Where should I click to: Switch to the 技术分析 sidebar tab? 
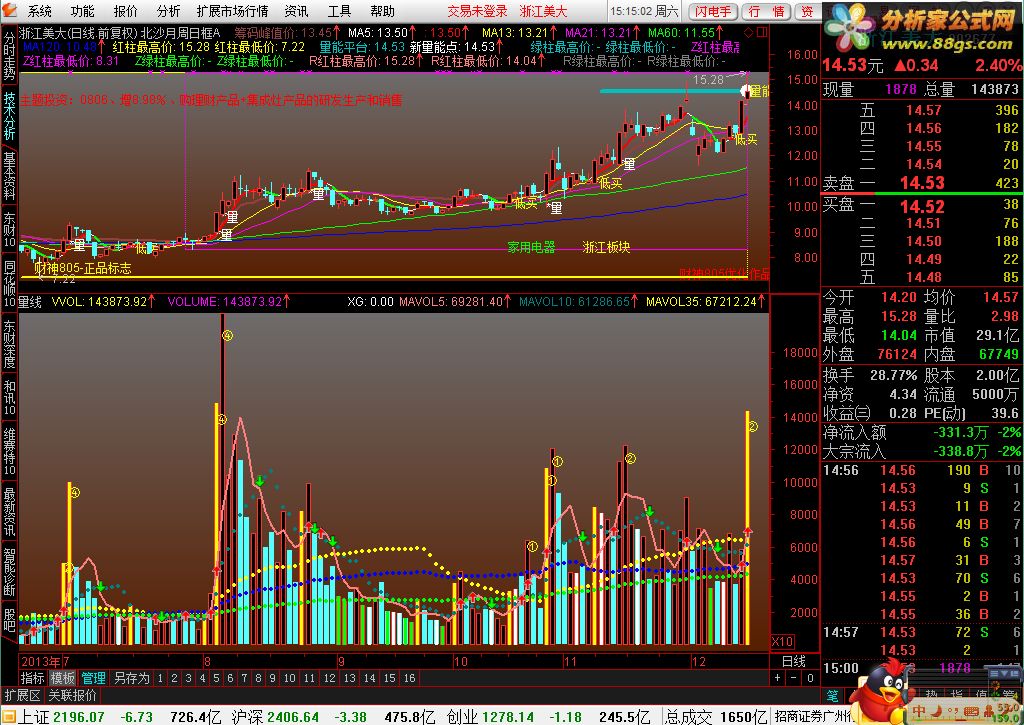(x=9, y=116)
